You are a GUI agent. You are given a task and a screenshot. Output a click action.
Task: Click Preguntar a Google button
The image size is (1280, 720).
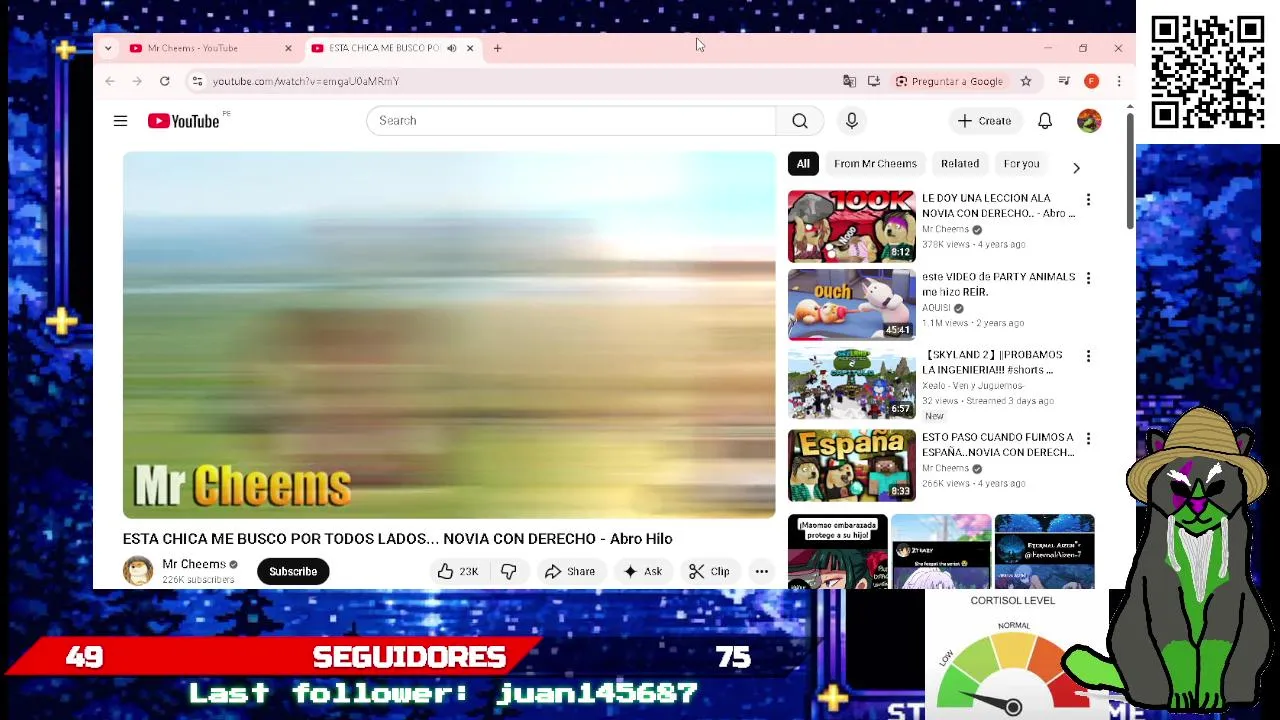(949, 81)
